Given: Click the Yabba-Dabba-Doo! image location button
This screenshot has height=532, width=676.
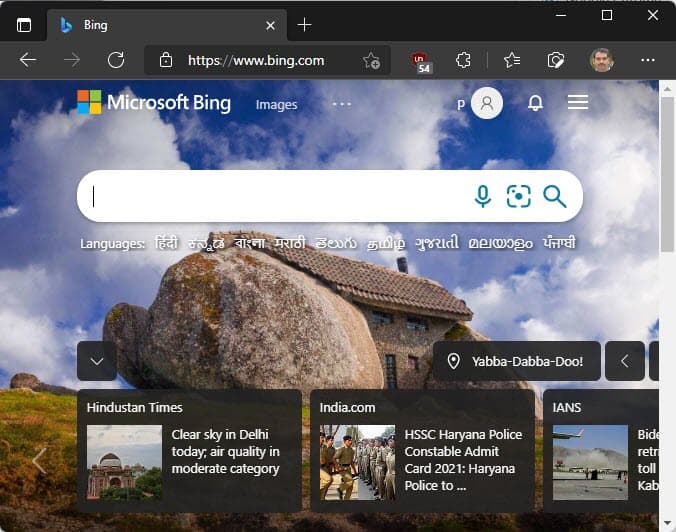Looking at the screenshot, I should coord(514,361).
